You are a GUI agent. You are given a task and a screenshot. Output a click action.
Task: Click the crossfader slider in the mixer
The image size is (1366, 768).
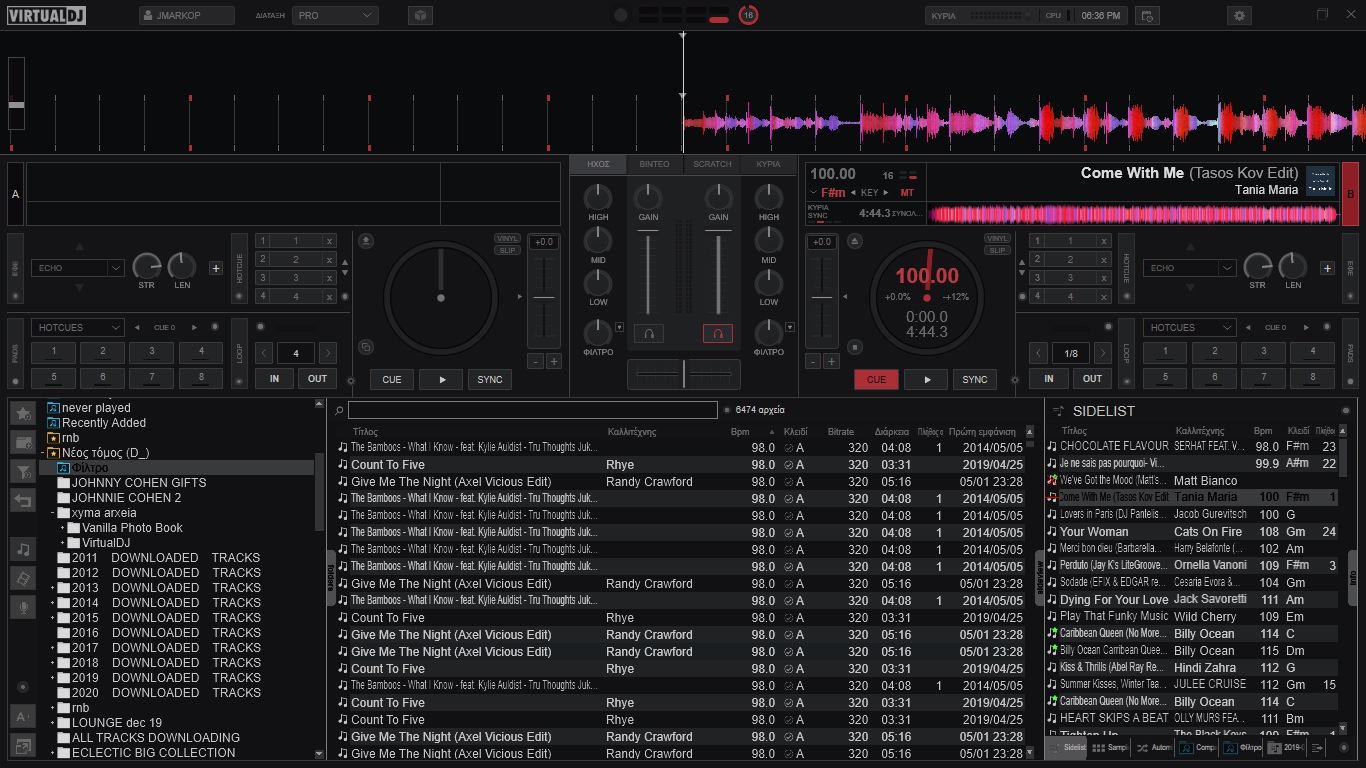coord(684,373)
